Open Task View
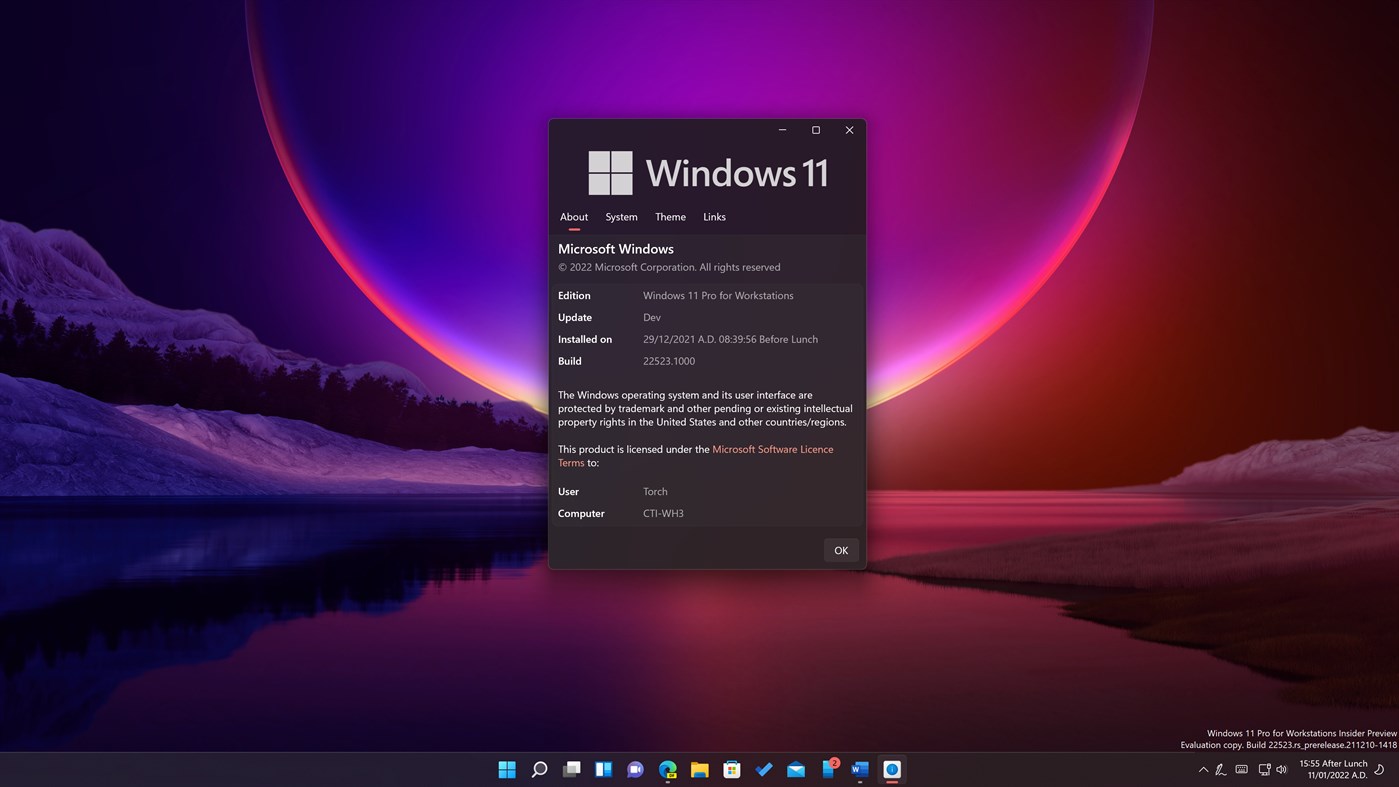This screenshot has width=1399, height=787. pos(571,769)
